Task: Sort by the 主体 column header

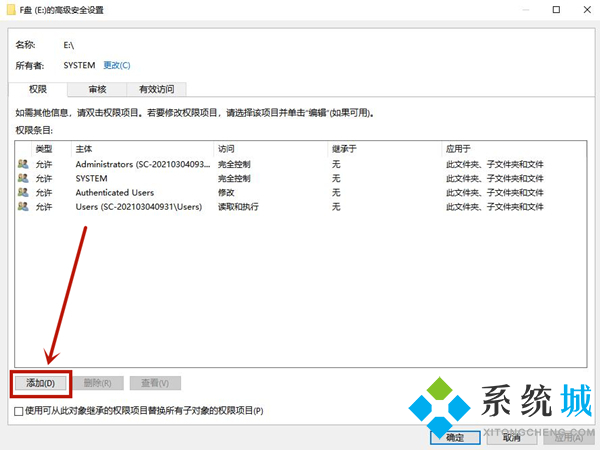Action: (142, 149)
